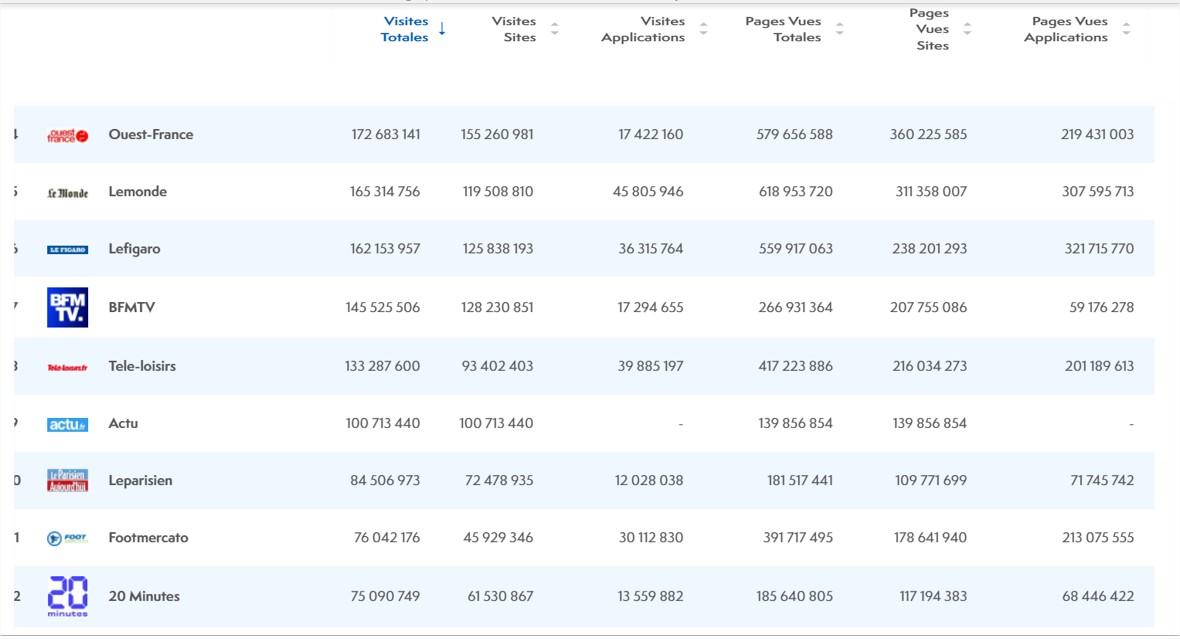The width and height of the screenshot is (1180, 639).
Task: Sort using arrows next to Pages Vues Totales
Action: tap(840, 29)
